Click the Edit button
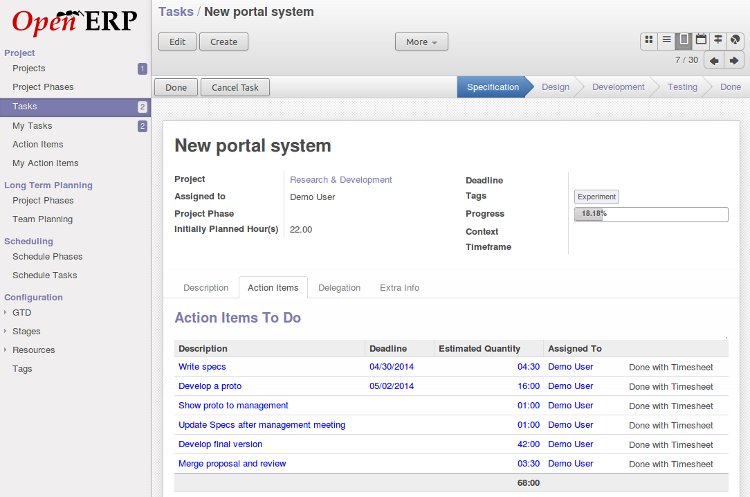 (177, 42)
